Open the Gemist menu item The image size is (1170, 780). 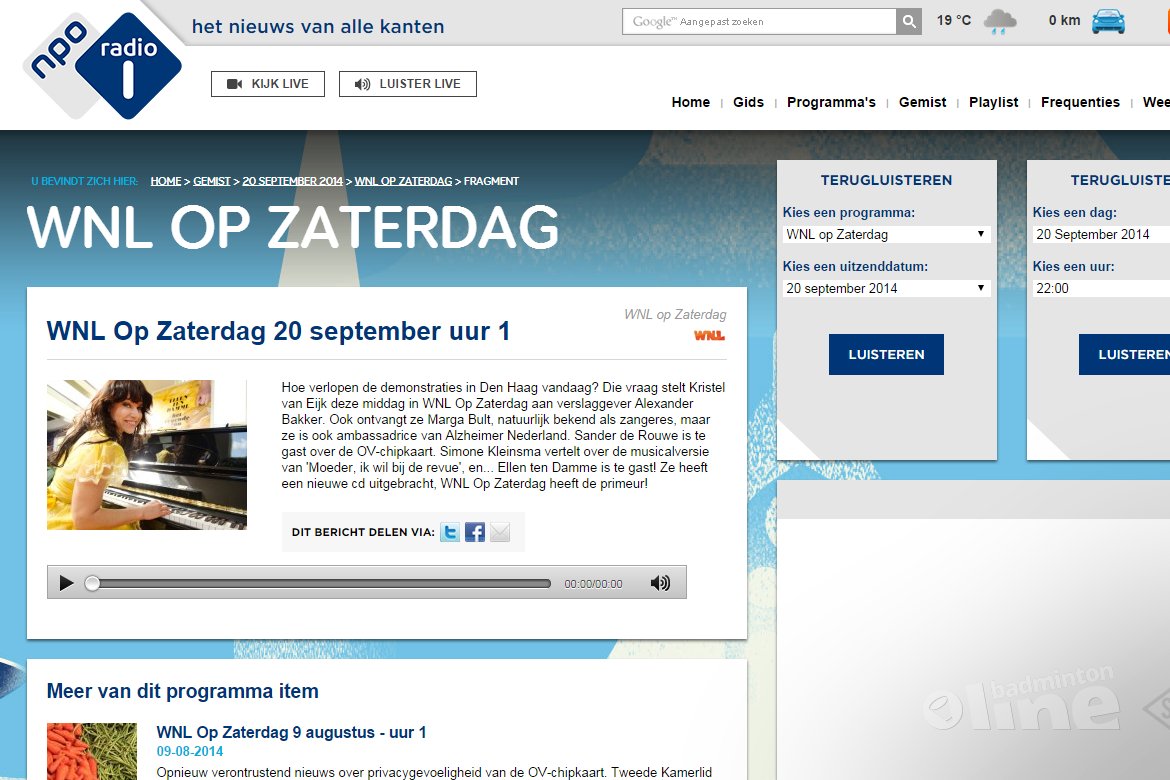[x=922, y=102]
